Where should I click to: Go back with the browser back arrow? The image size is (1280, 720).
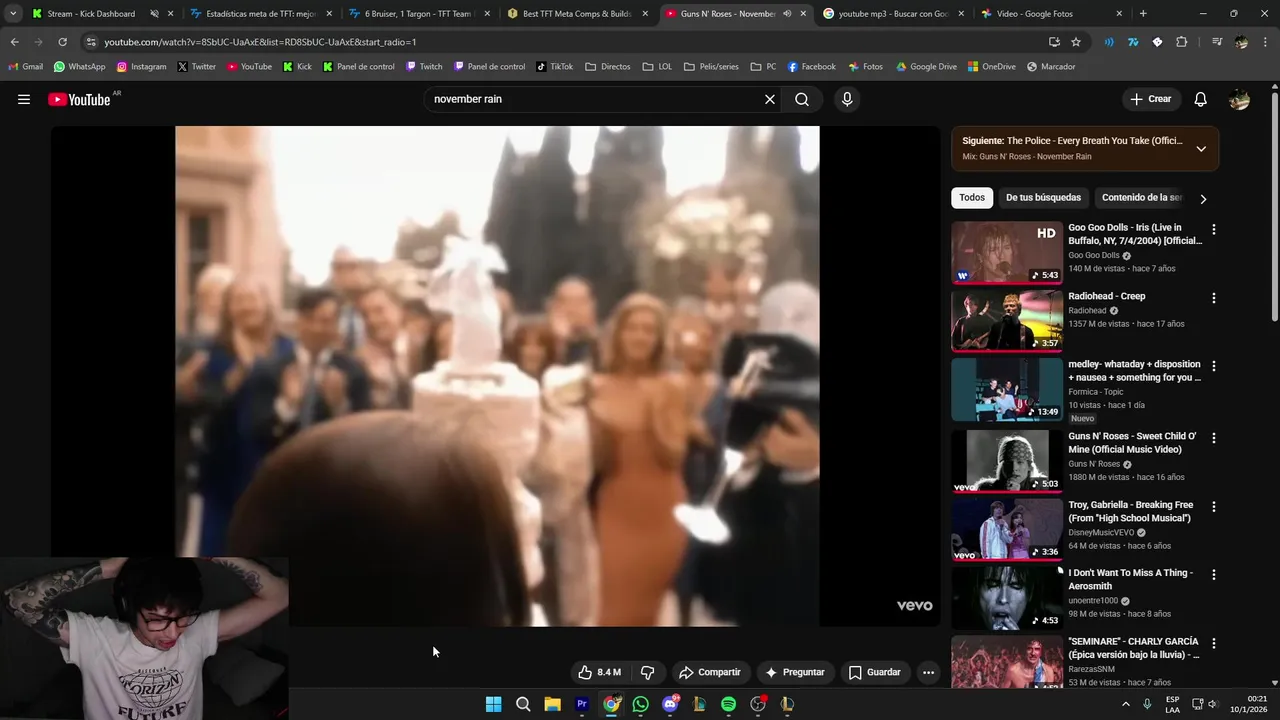(14, 42)
